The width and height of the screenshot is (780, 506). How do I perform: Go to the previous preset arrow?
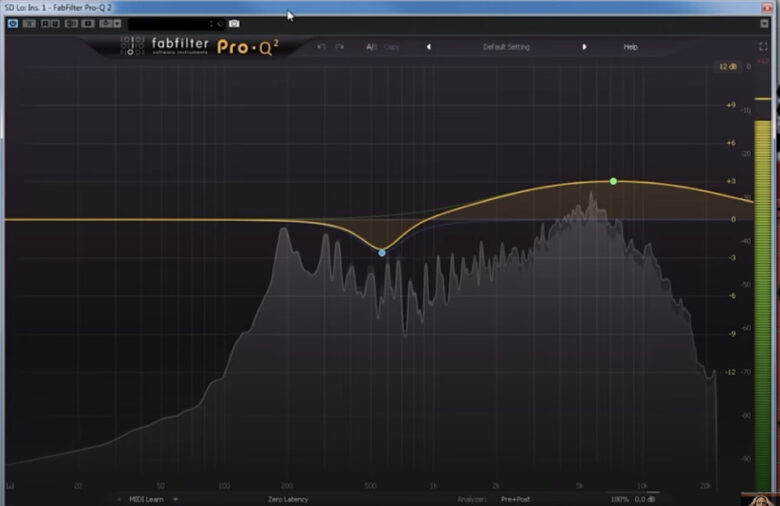pyautogui.click(x=429, y=47)
